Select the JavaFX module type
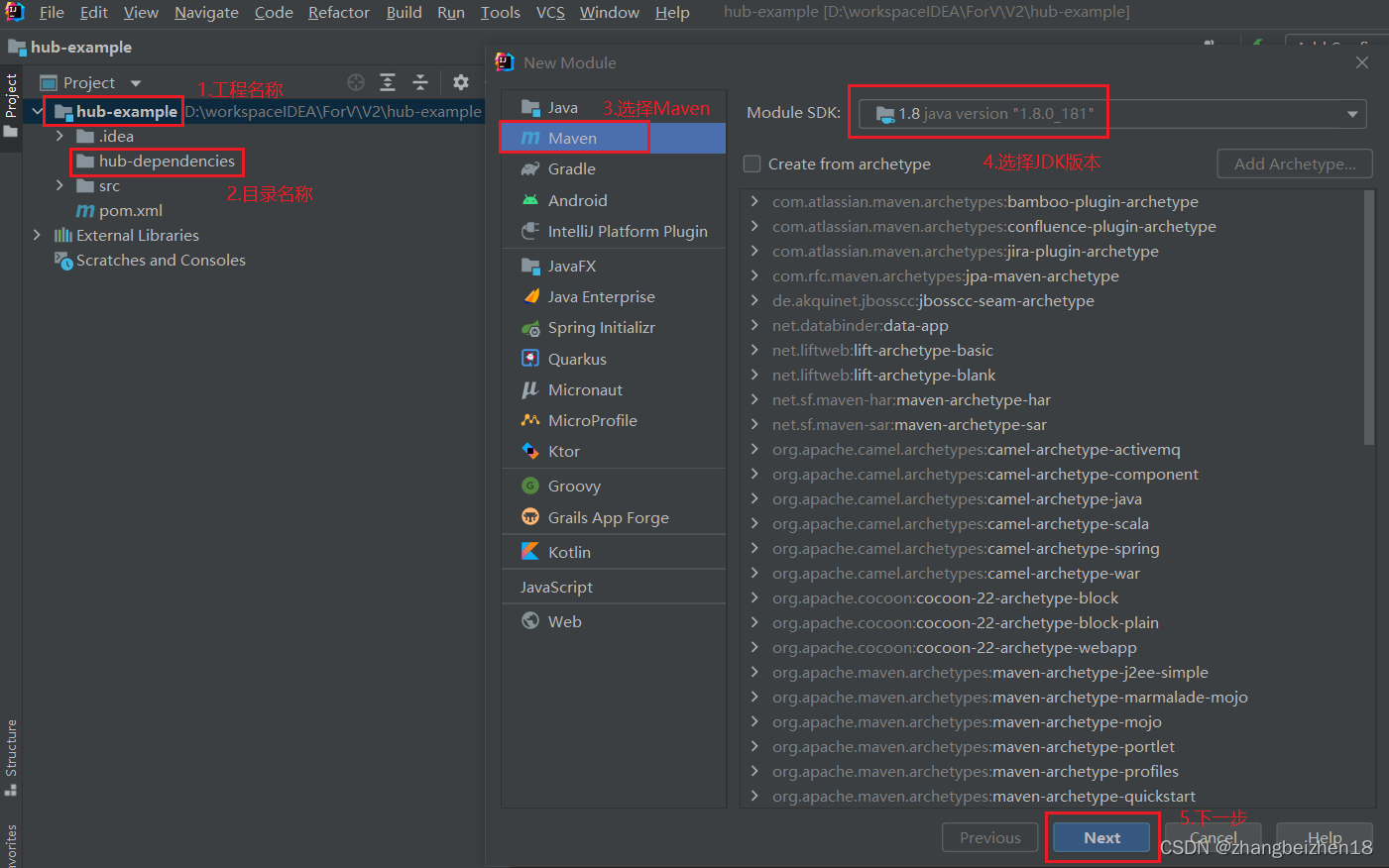1389x868 pixels. click(x=613, y=266)
